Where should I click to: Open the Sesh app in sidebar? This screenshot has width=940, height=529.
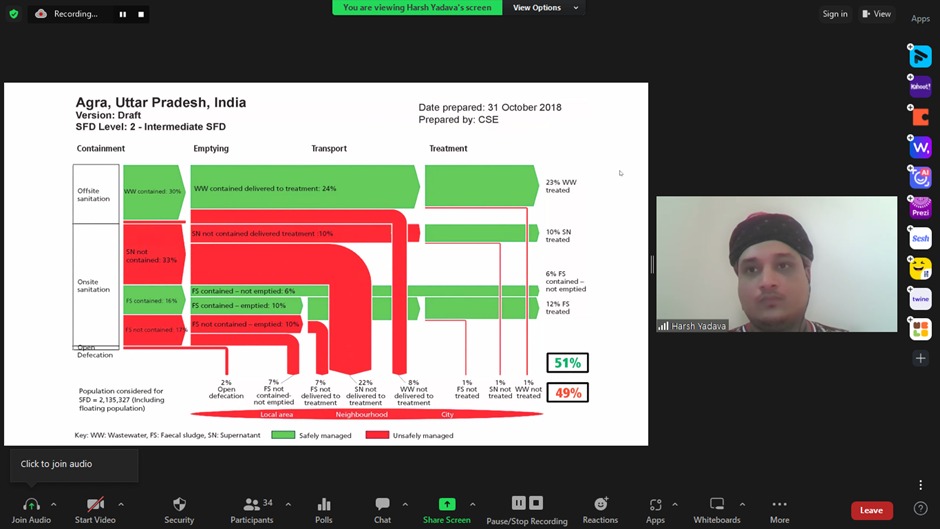click(920, 238)
